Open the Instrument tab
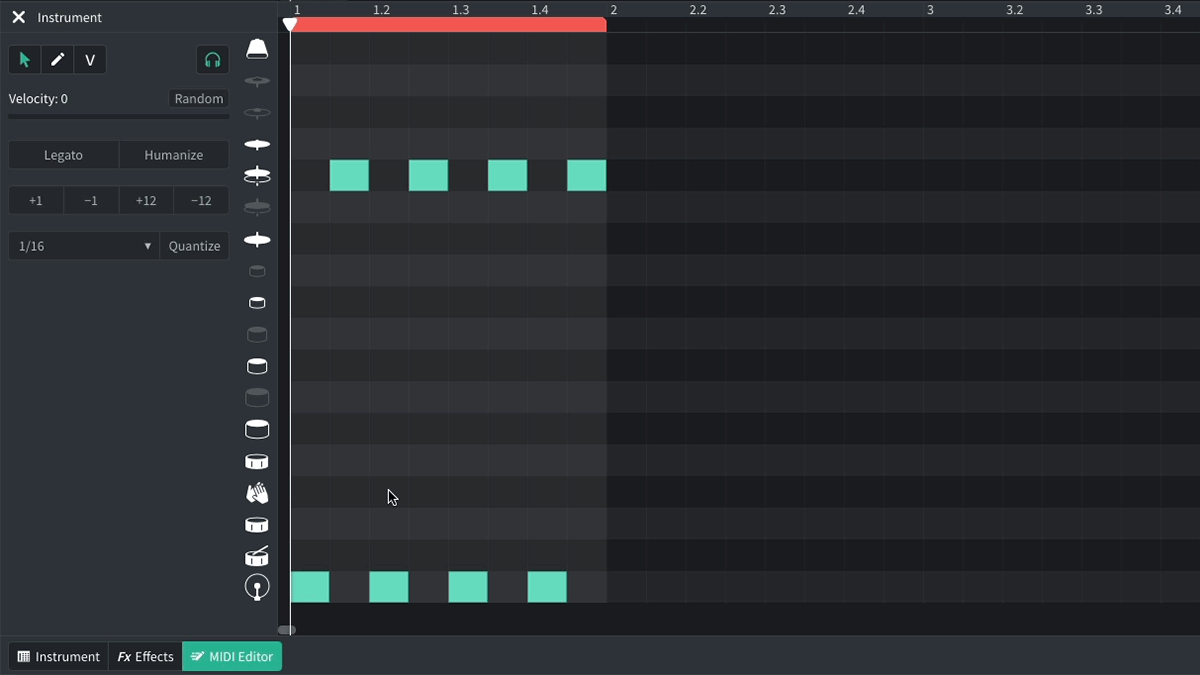This screenshot has width=1200, height=675. coord(57,656)
